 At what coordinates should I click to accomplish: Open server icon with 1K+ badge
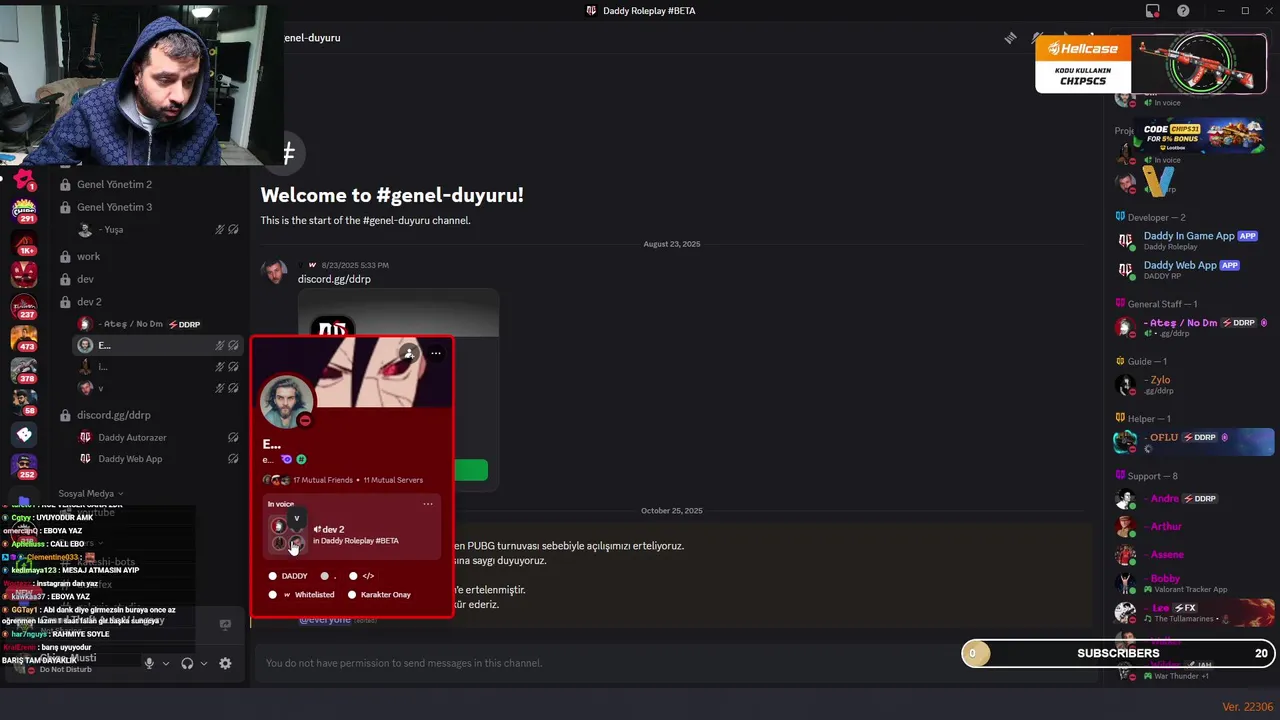tap(24, 242)
